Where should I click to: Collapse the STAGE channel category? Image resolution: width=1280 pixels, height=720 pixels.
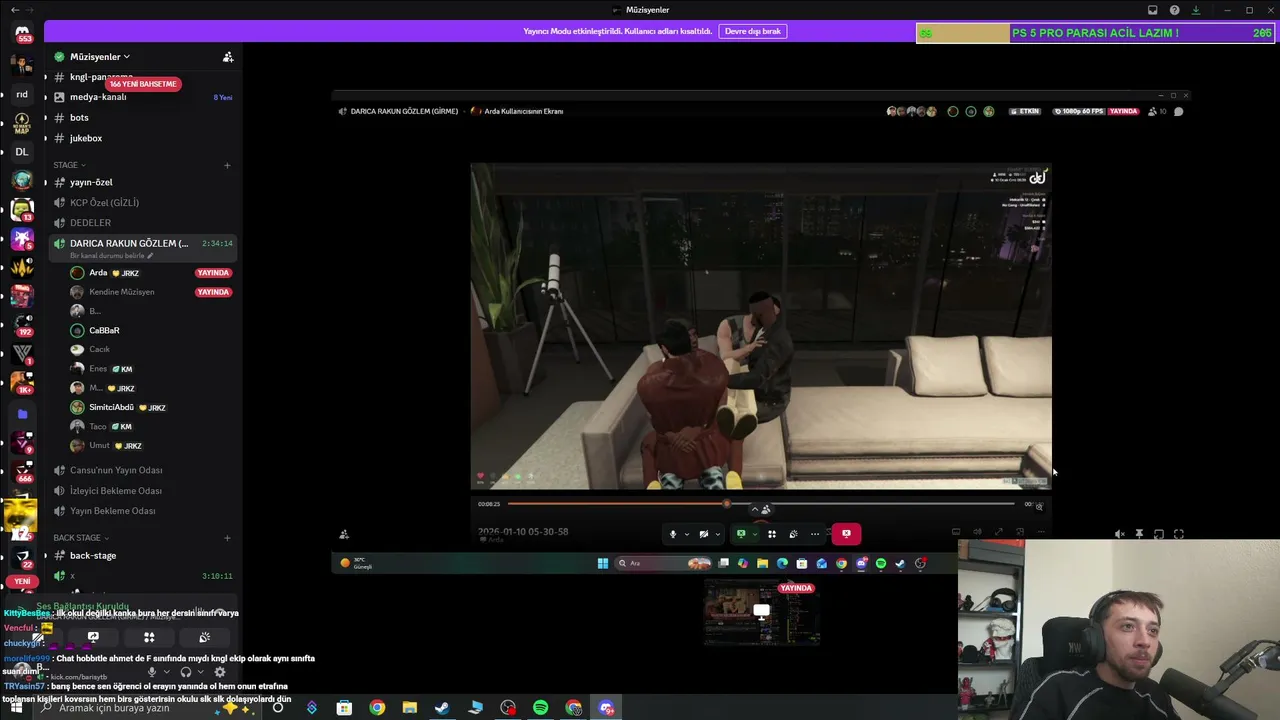pos(69,165)
